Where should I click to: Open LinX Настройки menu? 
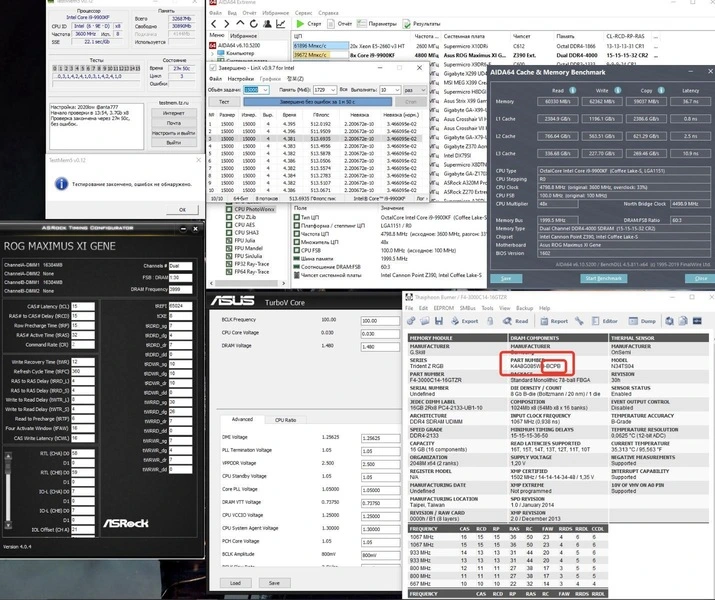(x=240, y=78)
